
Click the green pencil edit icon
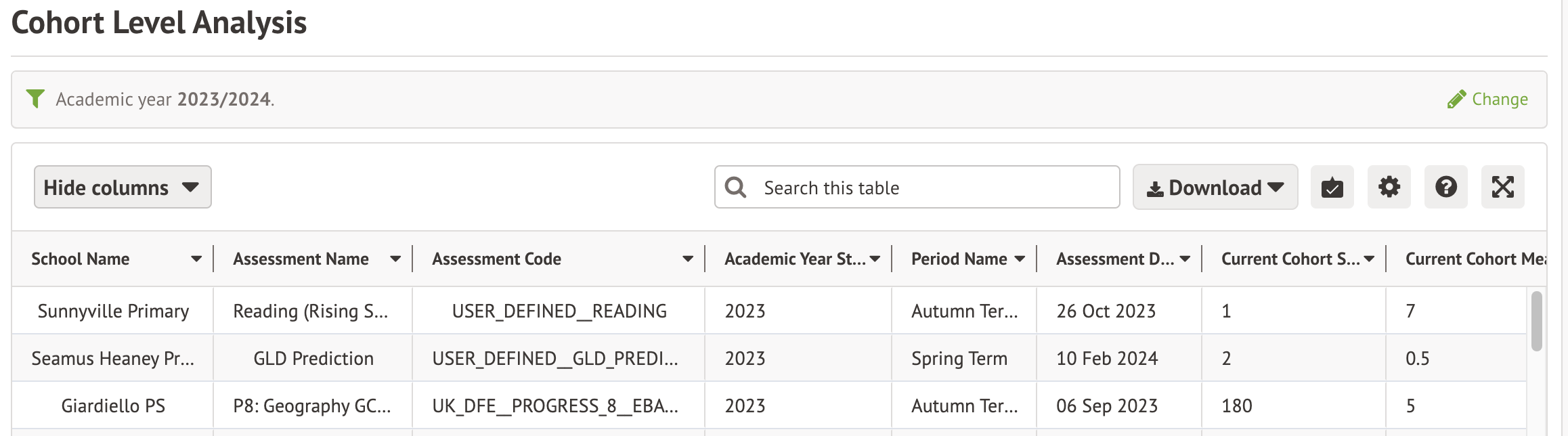[x=1456, y=100]
